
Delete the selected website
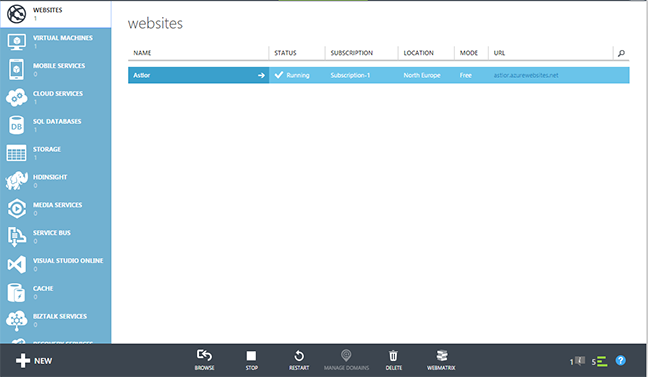(x=393, y=360)
